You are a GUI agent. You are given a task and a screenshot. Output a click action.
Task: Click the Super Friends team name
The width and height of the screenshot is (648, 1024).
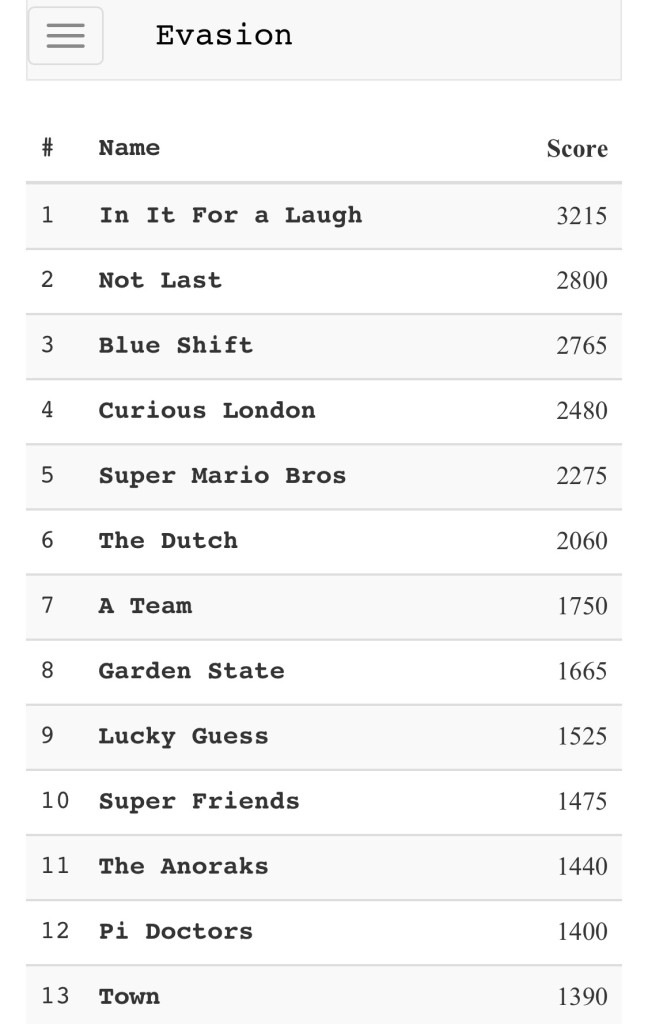(x=198, y=801)
